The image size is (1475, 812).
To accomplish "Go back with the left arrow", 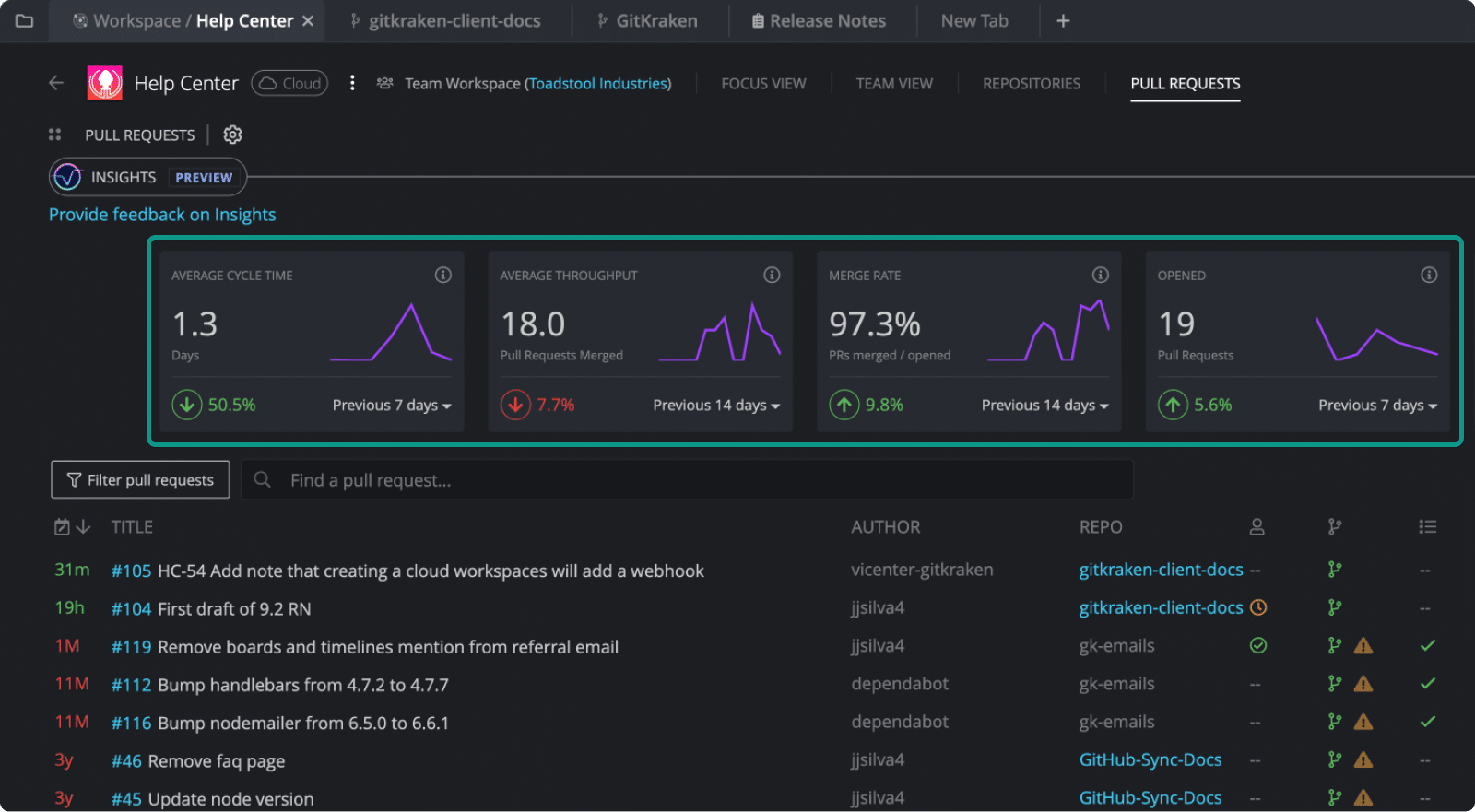I will point(56,83).
